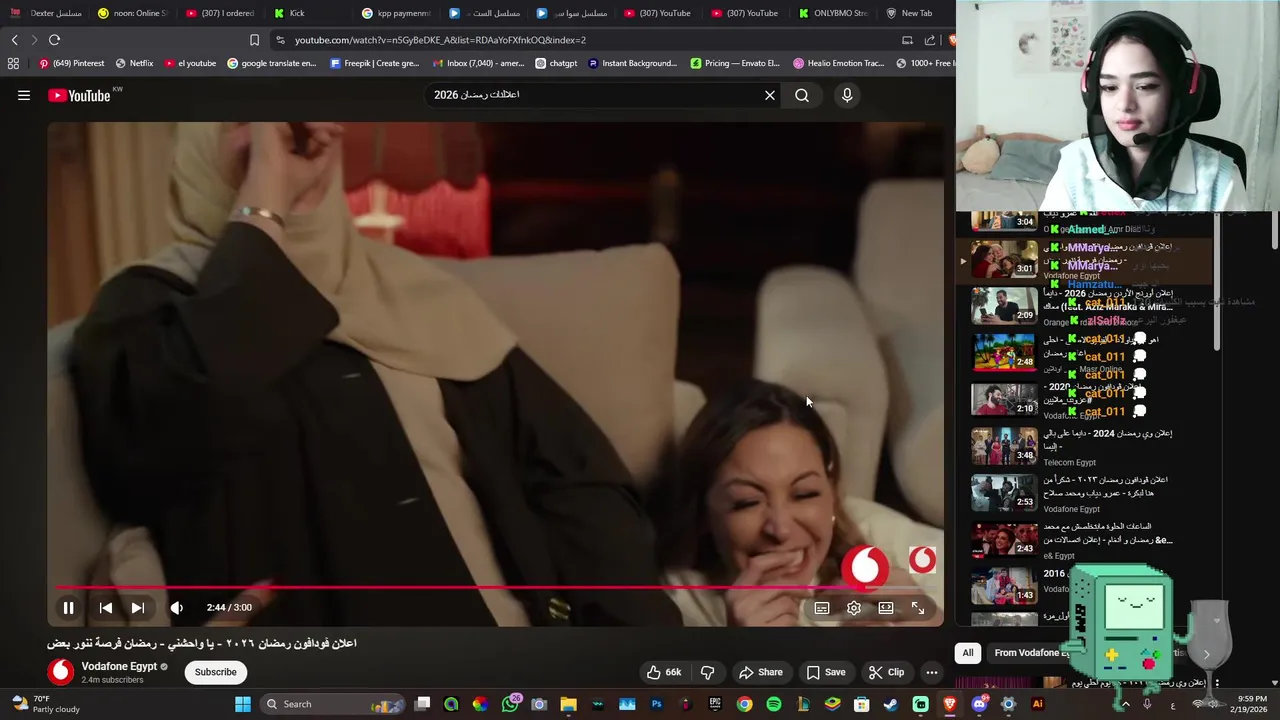Like the video showing 66k likes
This screenshot has height=720, width=1280.
click(665, 672)
